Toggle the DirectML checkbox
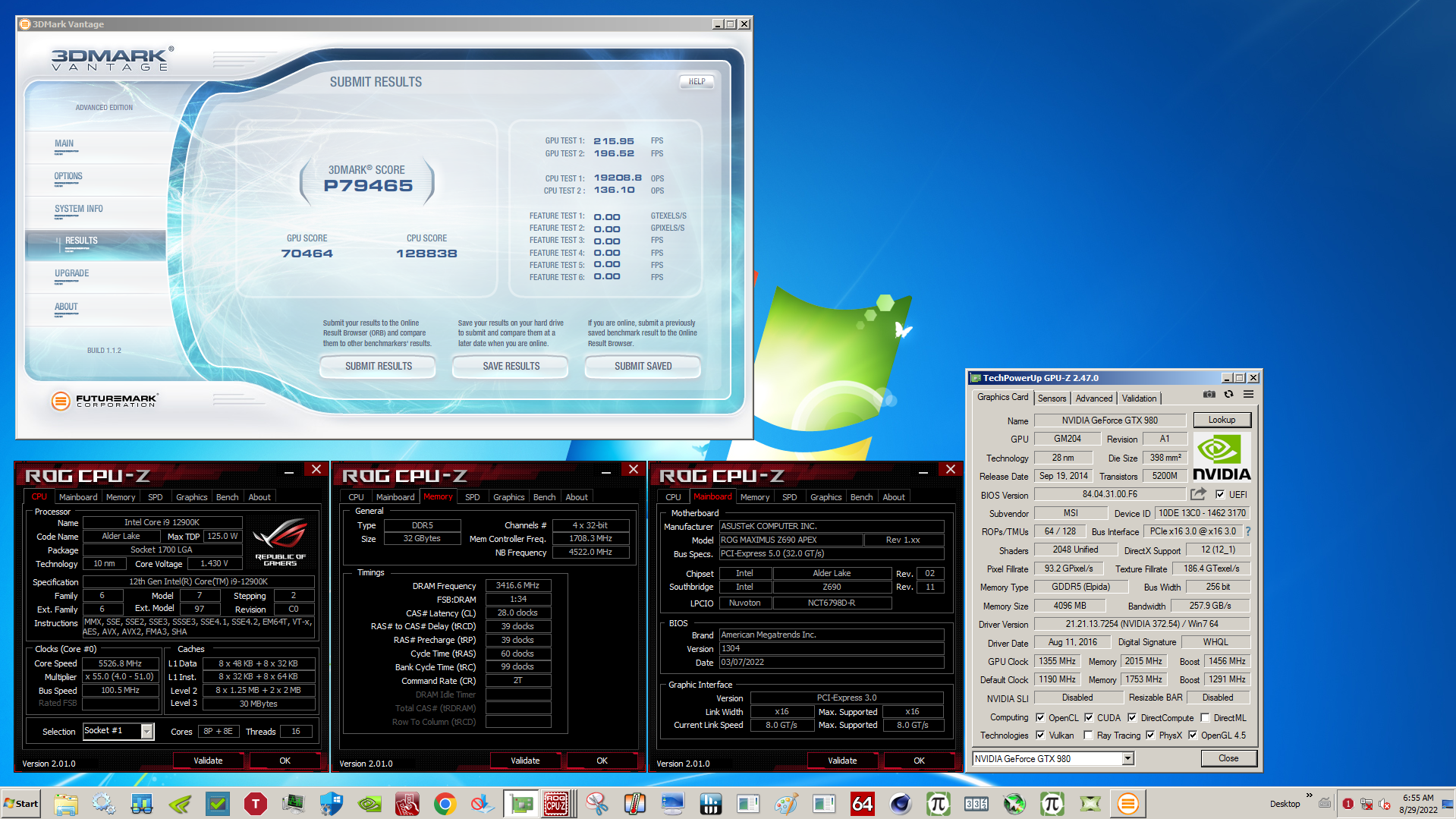Screen dimensions: 1456x819 tap(1205, 717)
